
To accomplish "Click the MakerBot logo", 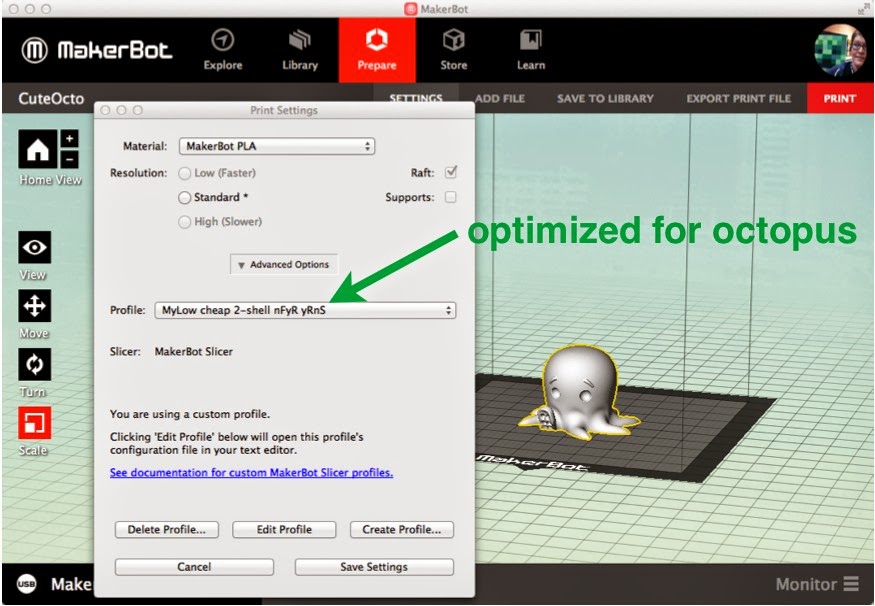I will [x=97, y=50].
